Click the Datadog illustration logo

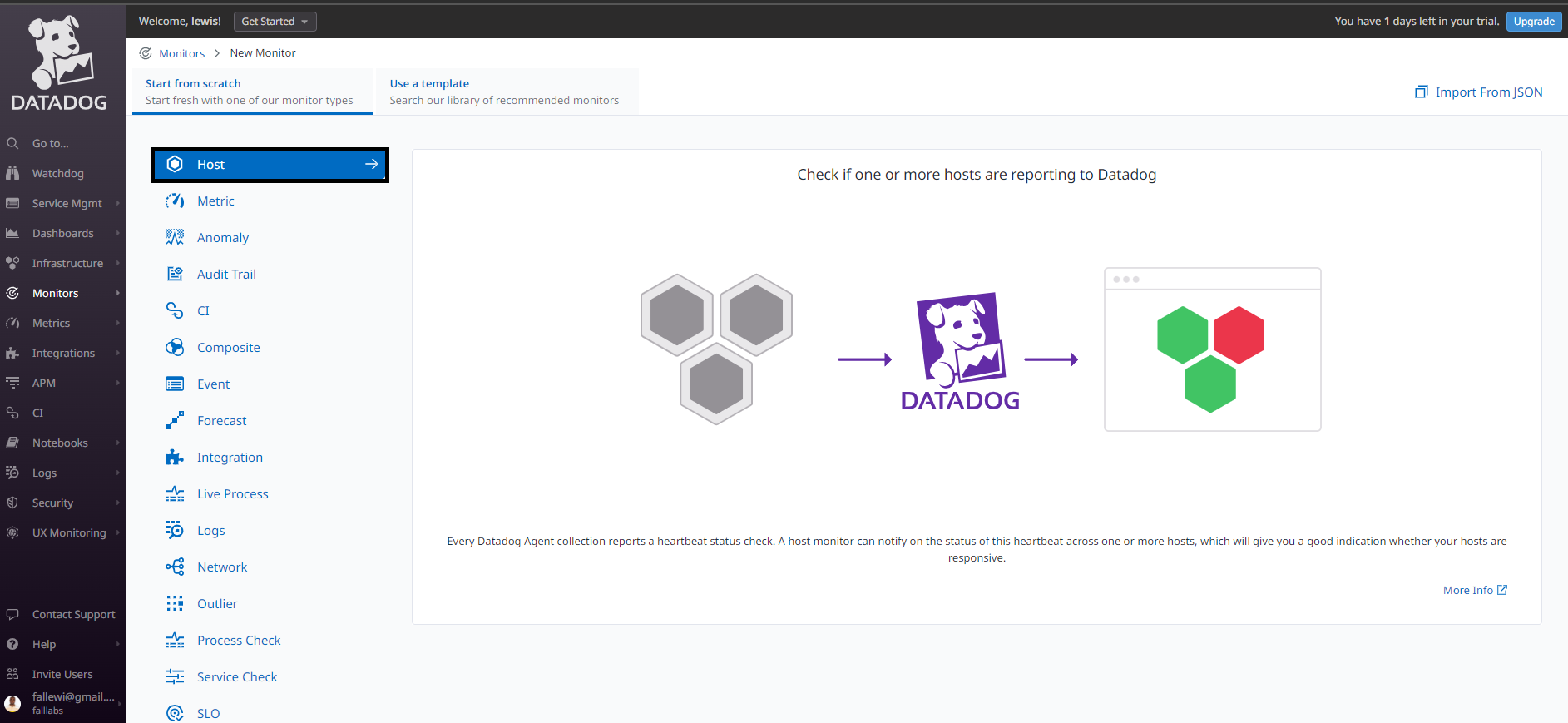(961, 351)
